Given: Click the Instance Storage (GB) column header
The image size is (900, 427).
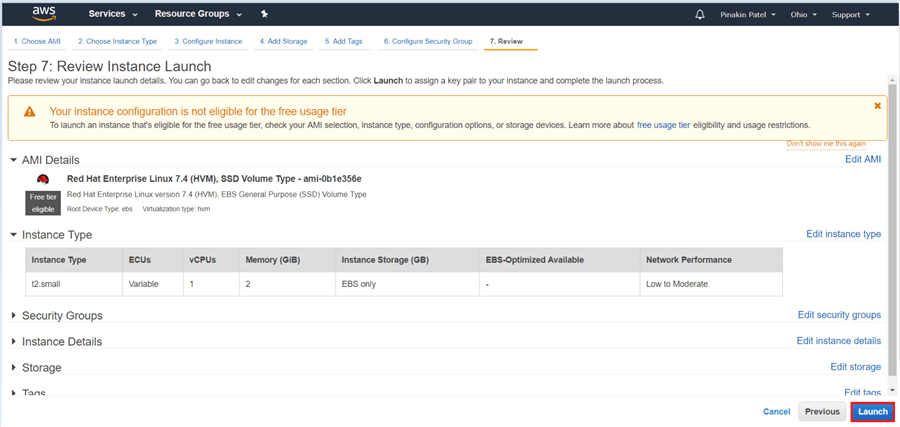Looking at the screenshot, I should click(408, 260).
